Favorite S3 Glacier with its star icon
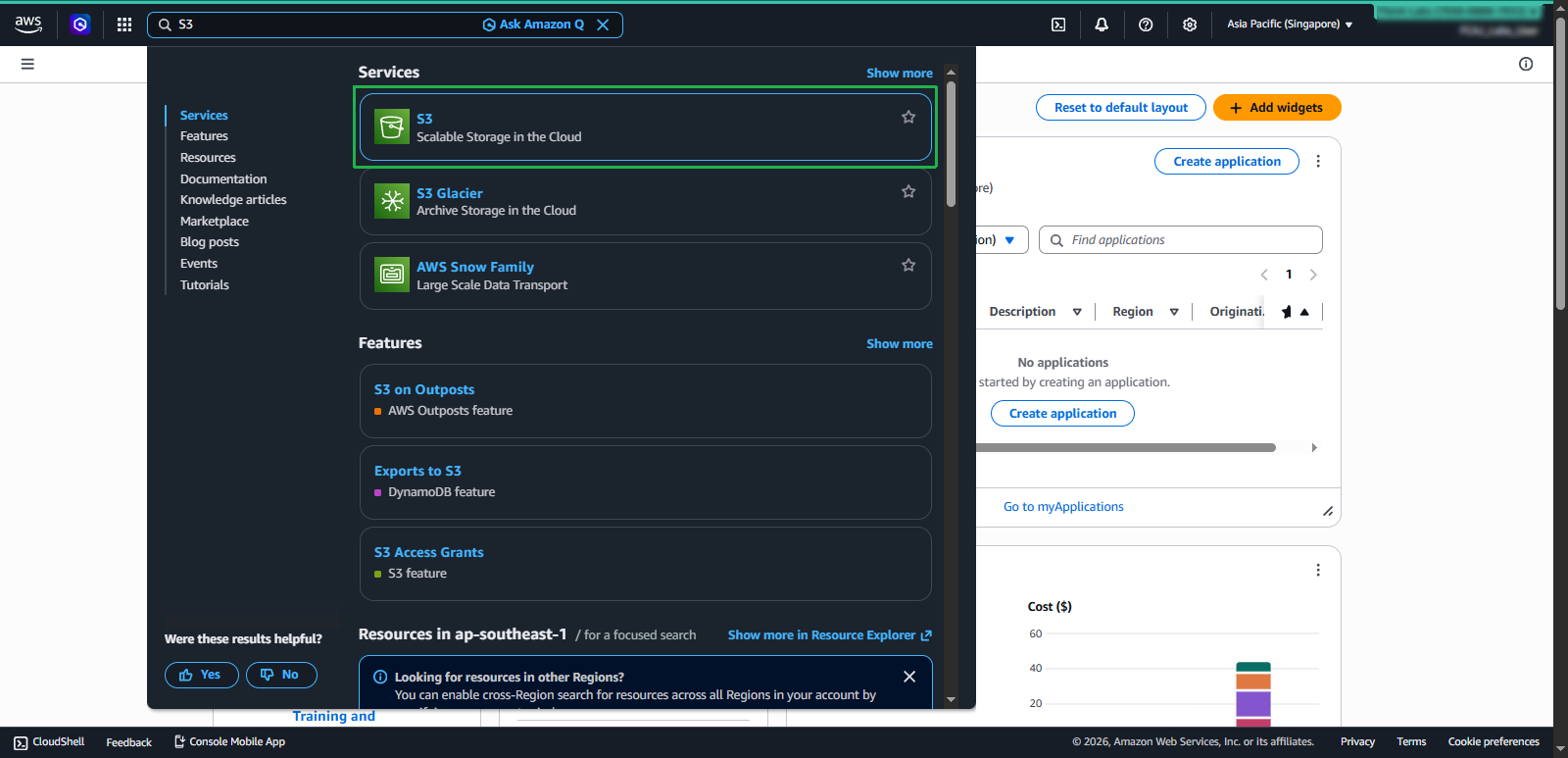1568x758 pixels. [x=908, y=191]
